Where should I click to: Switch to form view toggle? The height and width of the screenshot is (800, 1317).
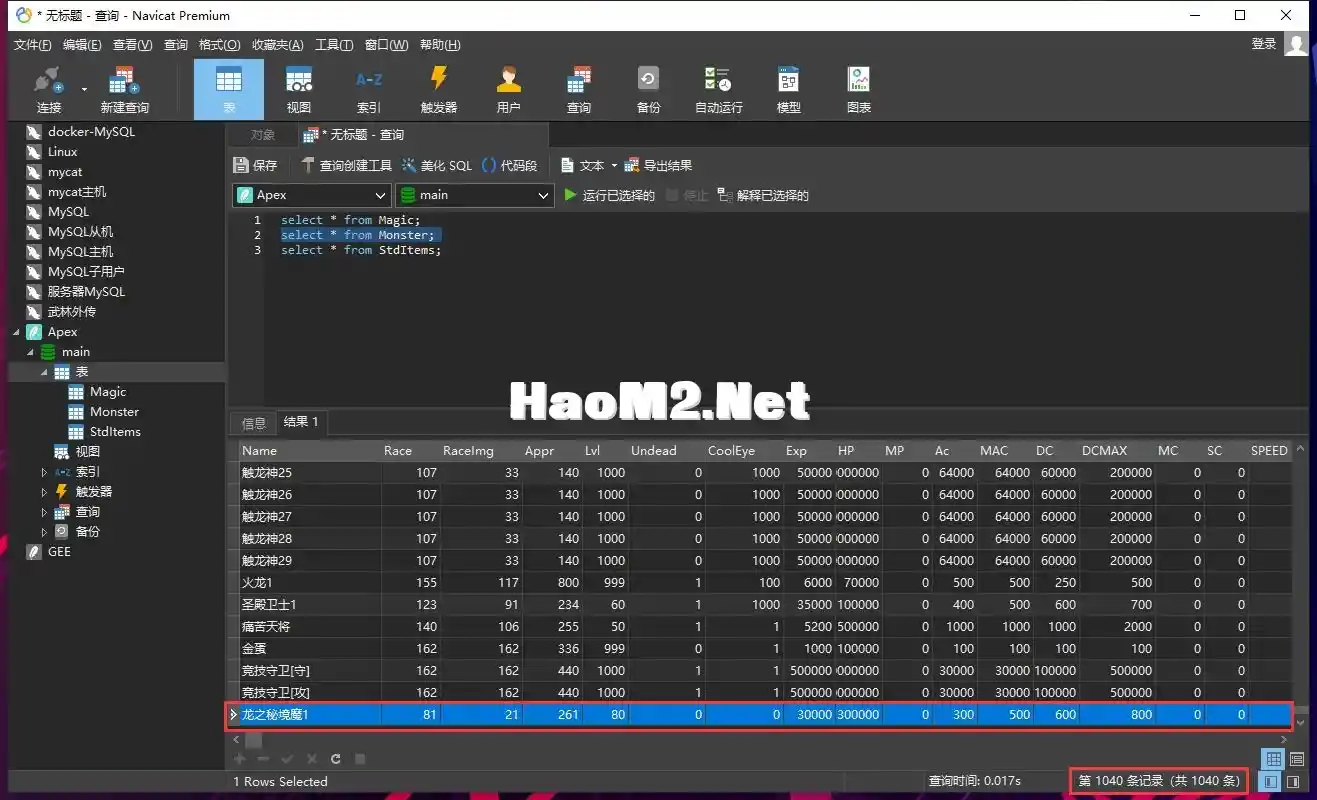coord(1296,759)
